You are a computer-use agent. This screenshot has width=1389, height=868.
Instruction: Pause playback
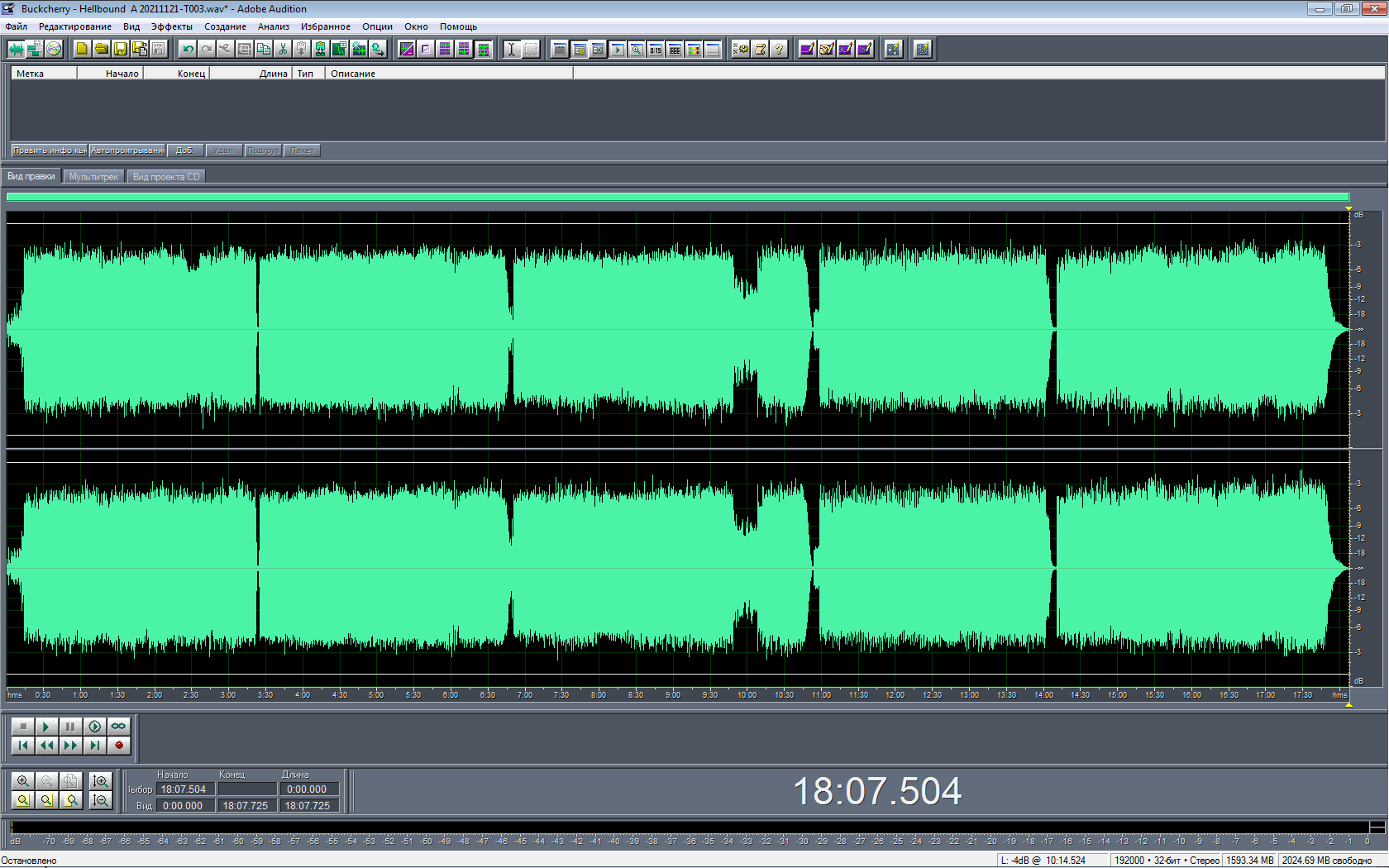[x=70, y=726]
